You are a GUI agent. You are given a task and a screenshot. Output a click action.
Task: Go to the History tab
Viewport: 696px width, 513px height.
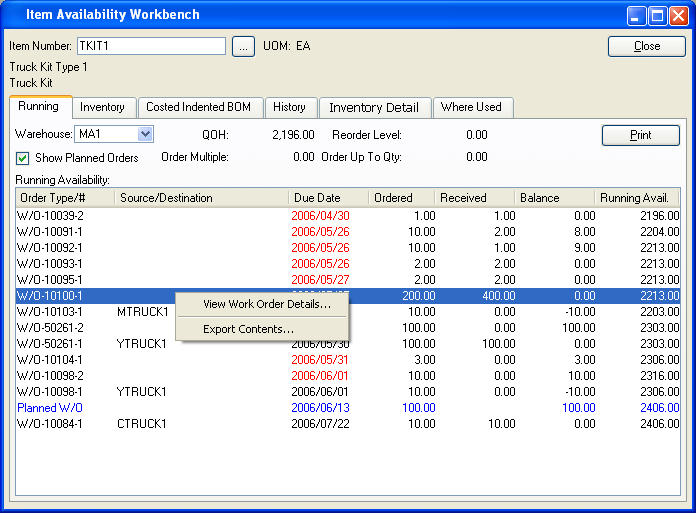[289, 107]
